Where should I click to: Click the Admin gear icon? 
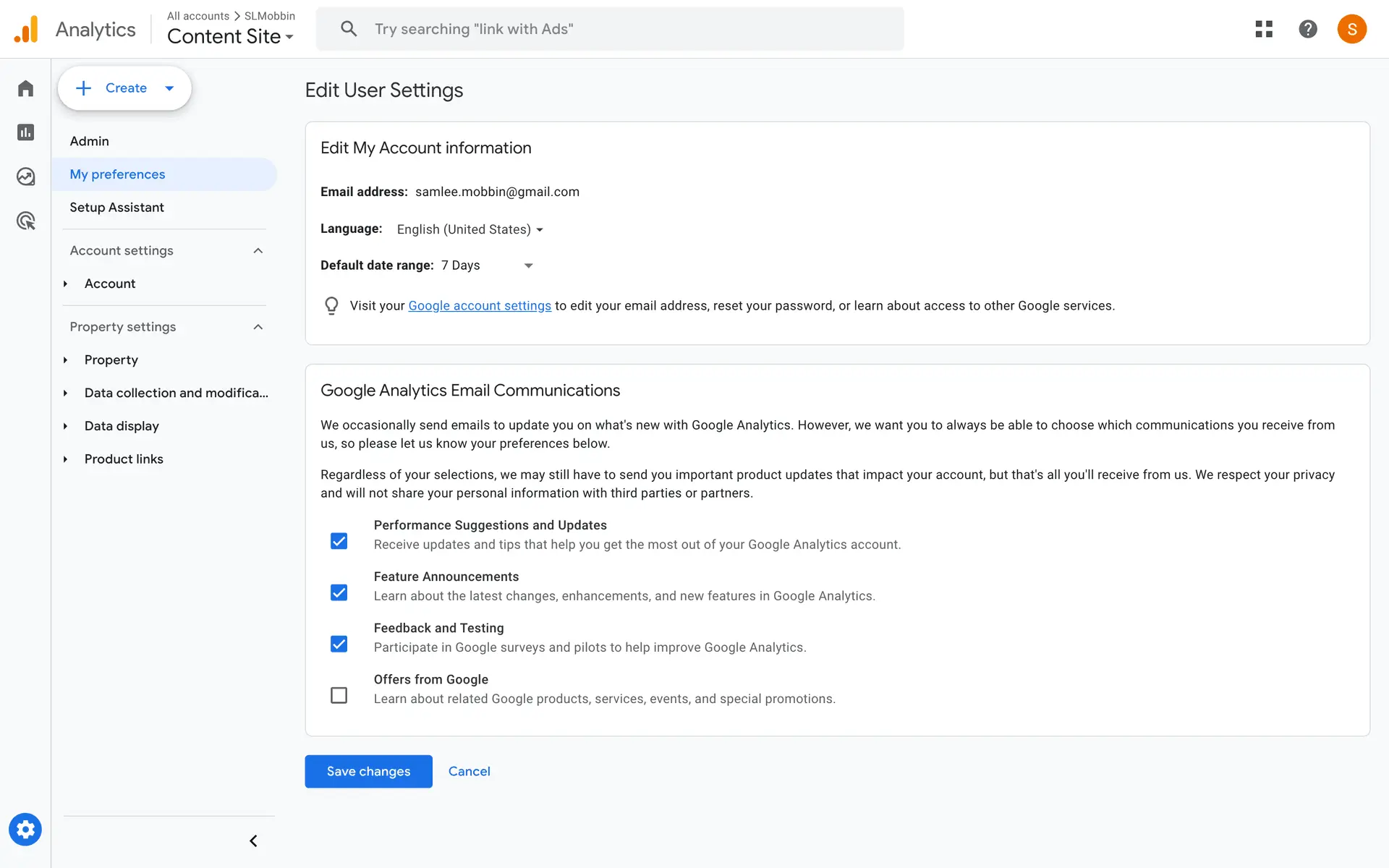coord(25,830)
